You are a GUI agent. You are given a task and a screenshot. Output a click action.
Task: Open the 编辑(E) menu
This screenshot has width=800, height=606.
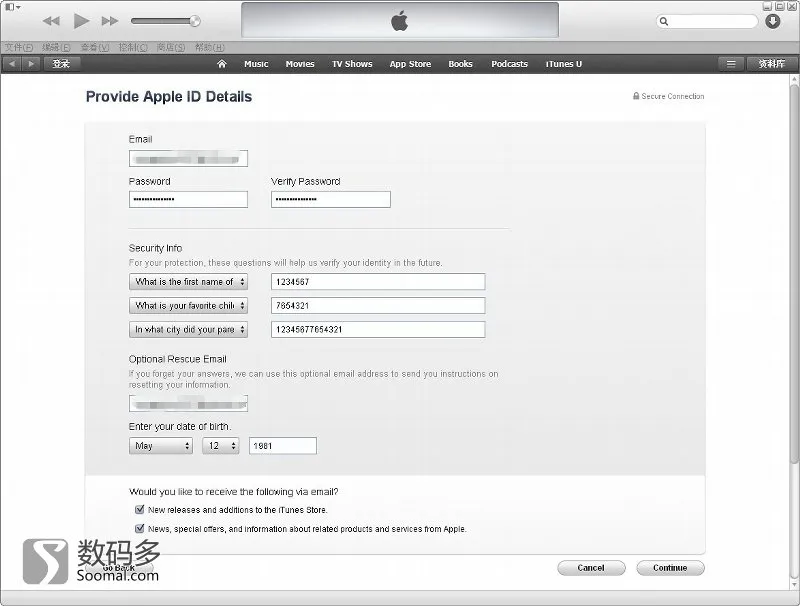pyautogui.click(x=56, y=47)
